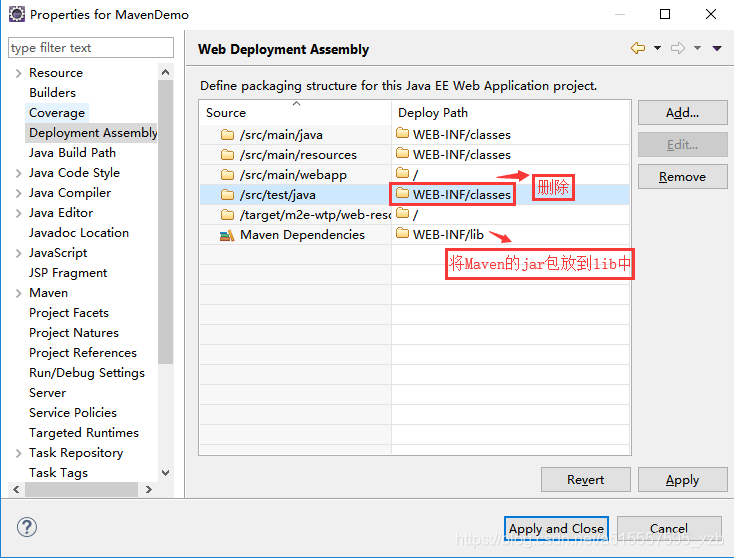
Task: Expand the Java Editor node
Action: point(18,213)
